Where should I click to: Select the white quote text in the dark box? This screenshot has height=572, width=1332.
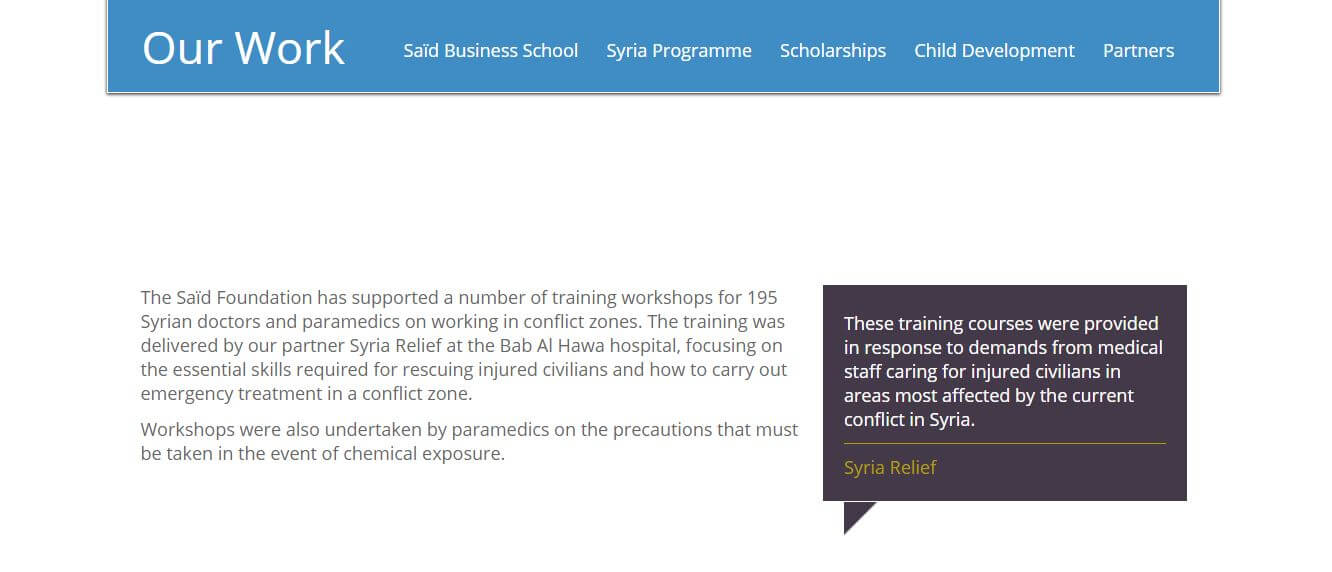[1003, 371]
